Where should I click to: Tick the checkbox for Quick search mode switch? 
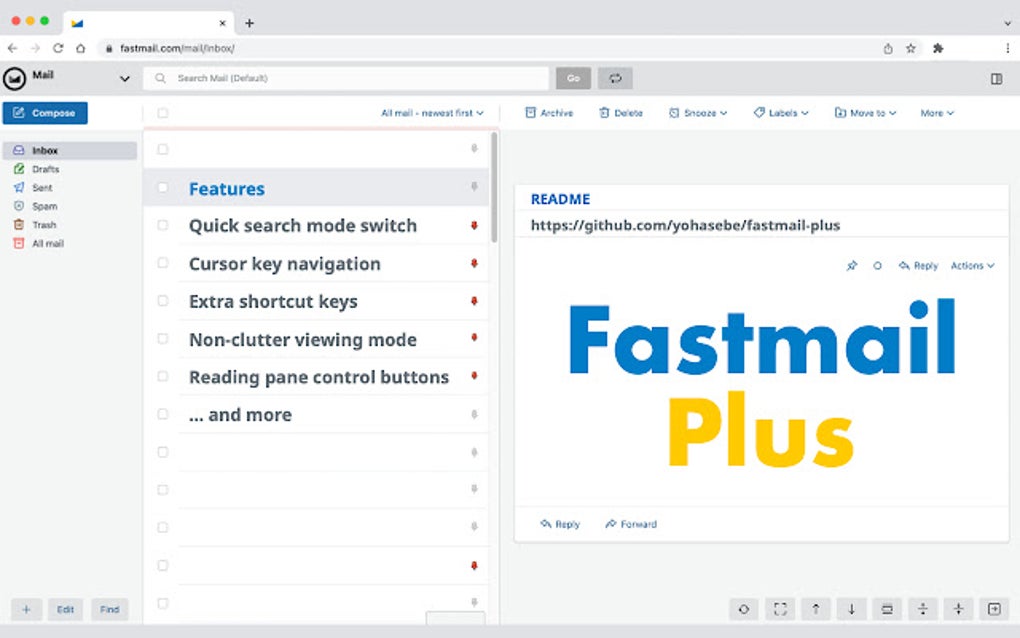[x=163, y=226]
